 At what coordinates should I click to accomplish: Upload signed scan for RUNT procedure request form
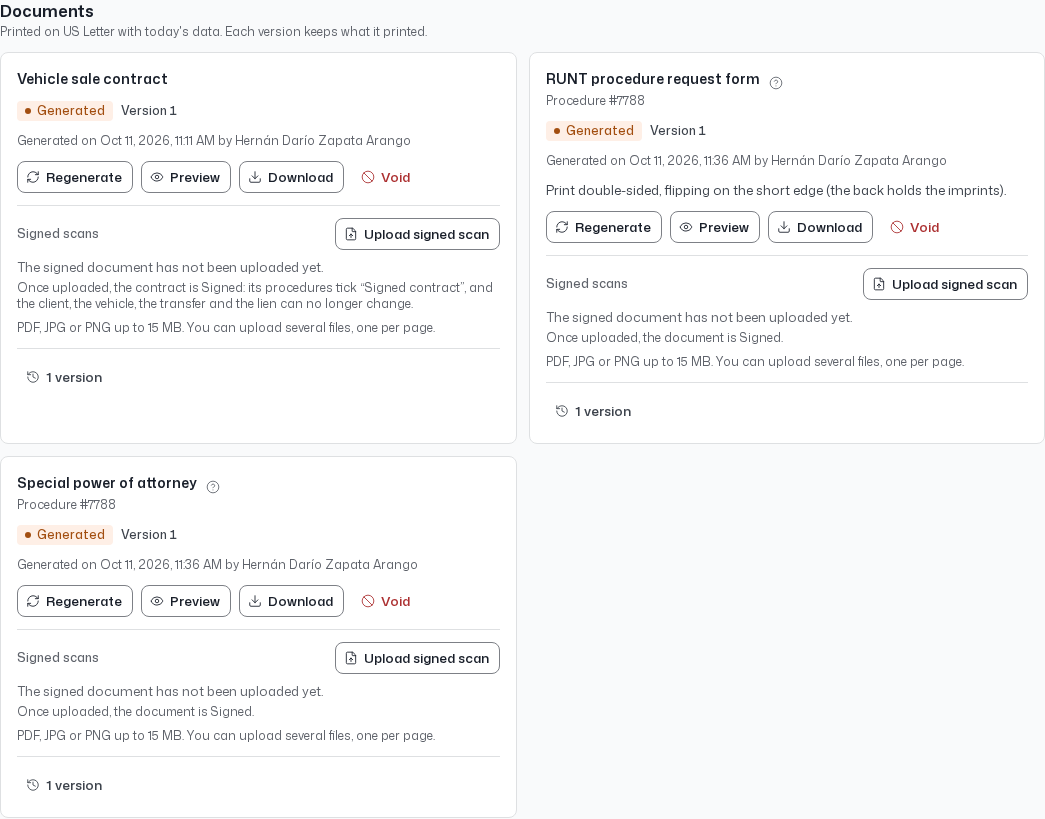(x=946, y=285)
